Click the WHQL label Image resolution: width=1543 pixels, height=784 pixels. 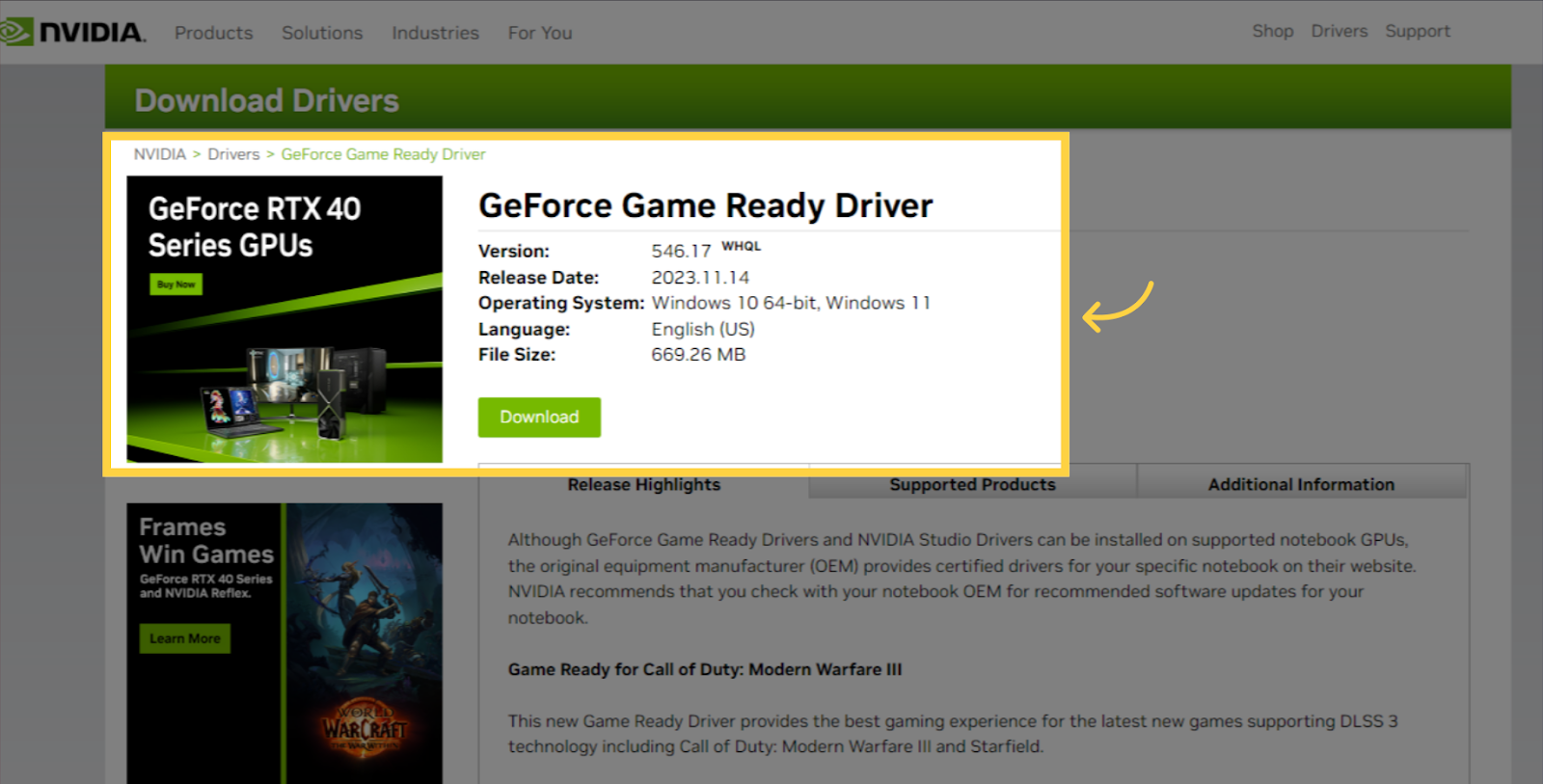(x=742, y=246)
